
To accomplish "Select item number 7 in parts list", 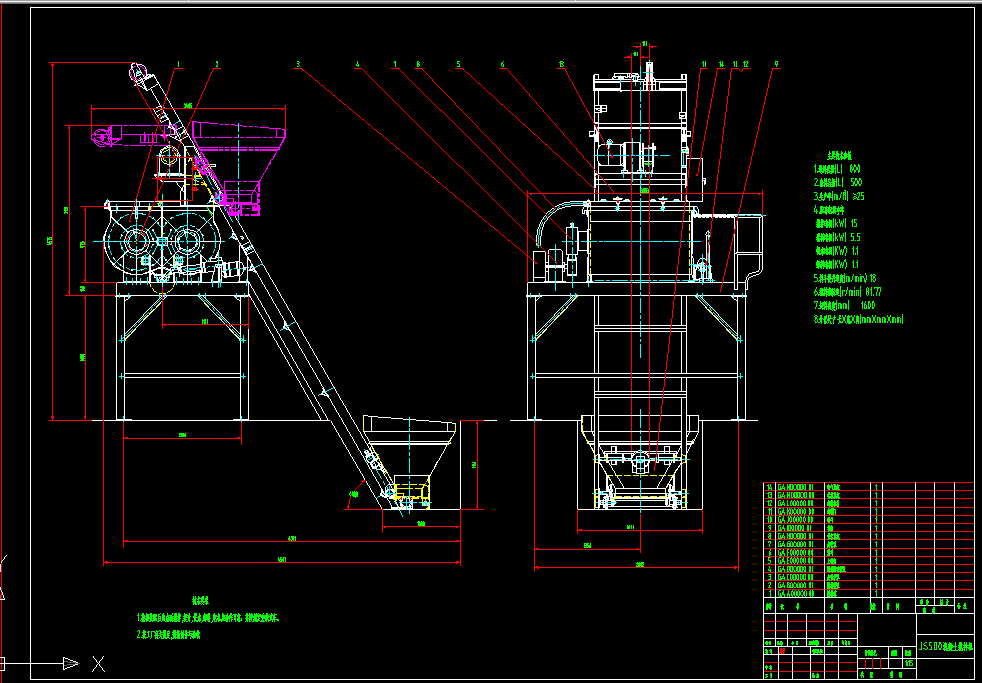I will pos(770,544).
